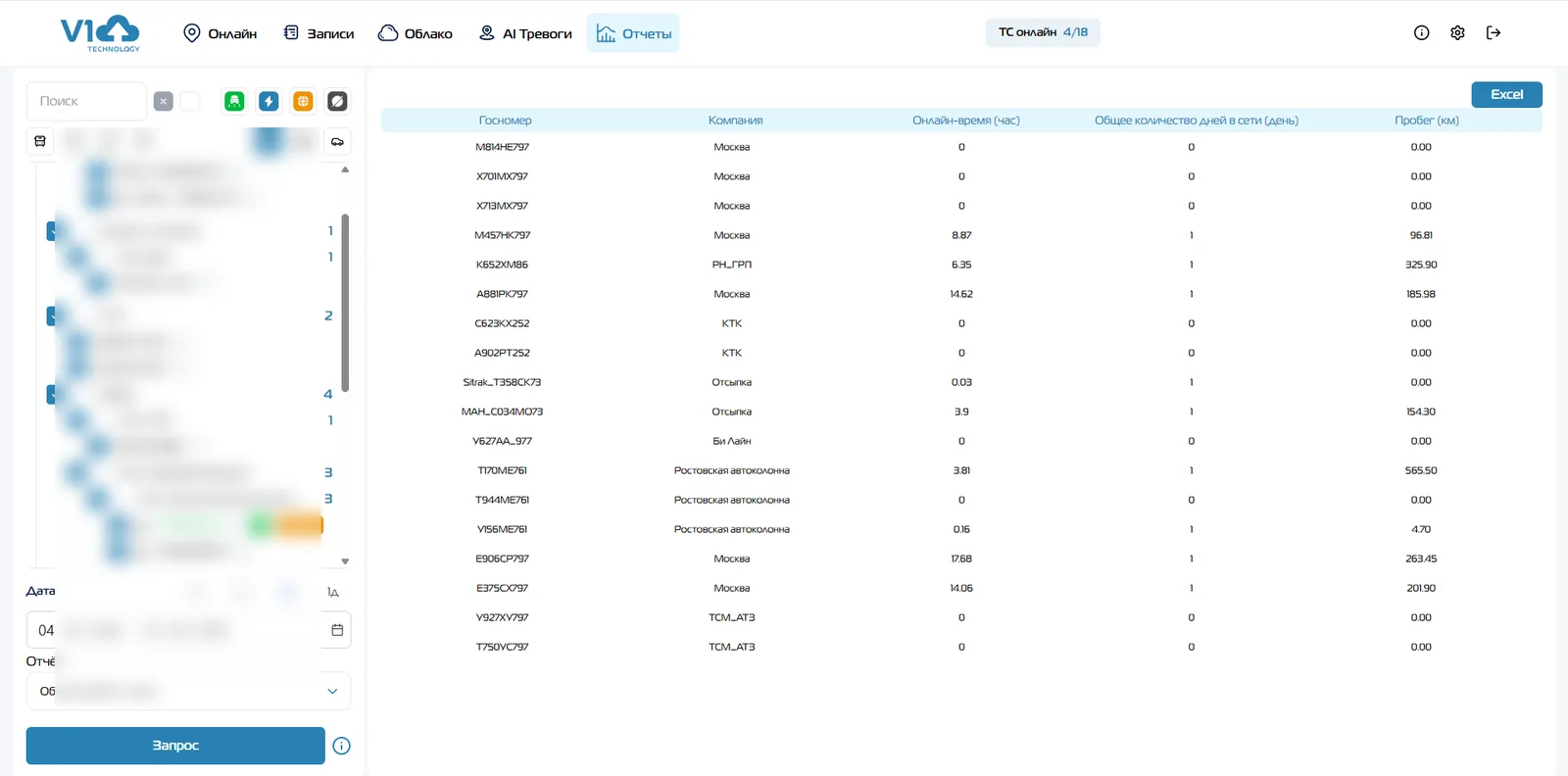
Task: Open the Облако tab
Action: (x=416, y=33)
